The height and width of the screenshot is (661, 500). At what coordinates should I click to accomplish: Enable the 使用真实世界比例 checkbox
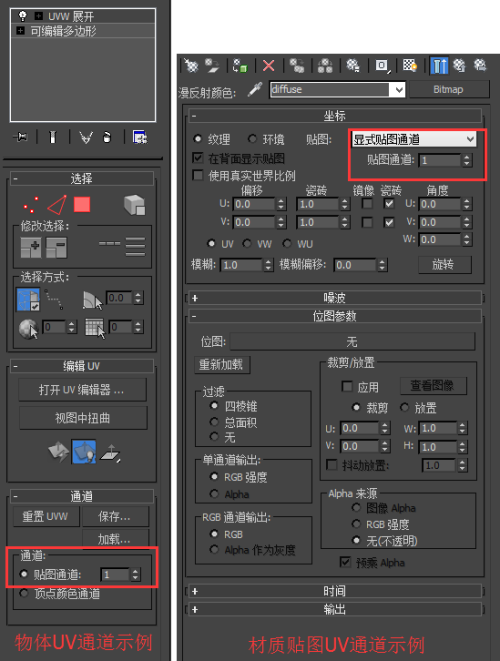point(198,175)
